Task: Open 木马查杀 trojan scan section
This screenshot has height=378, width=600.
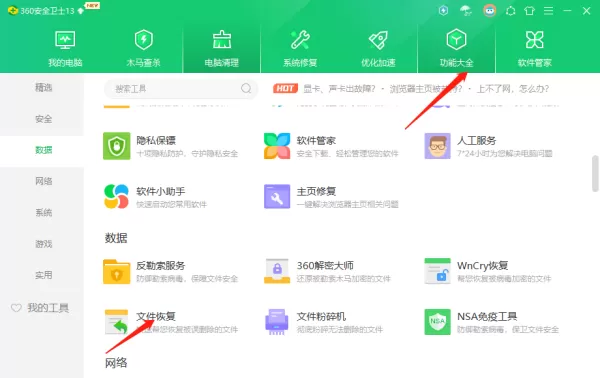Action: click(143, 48)
